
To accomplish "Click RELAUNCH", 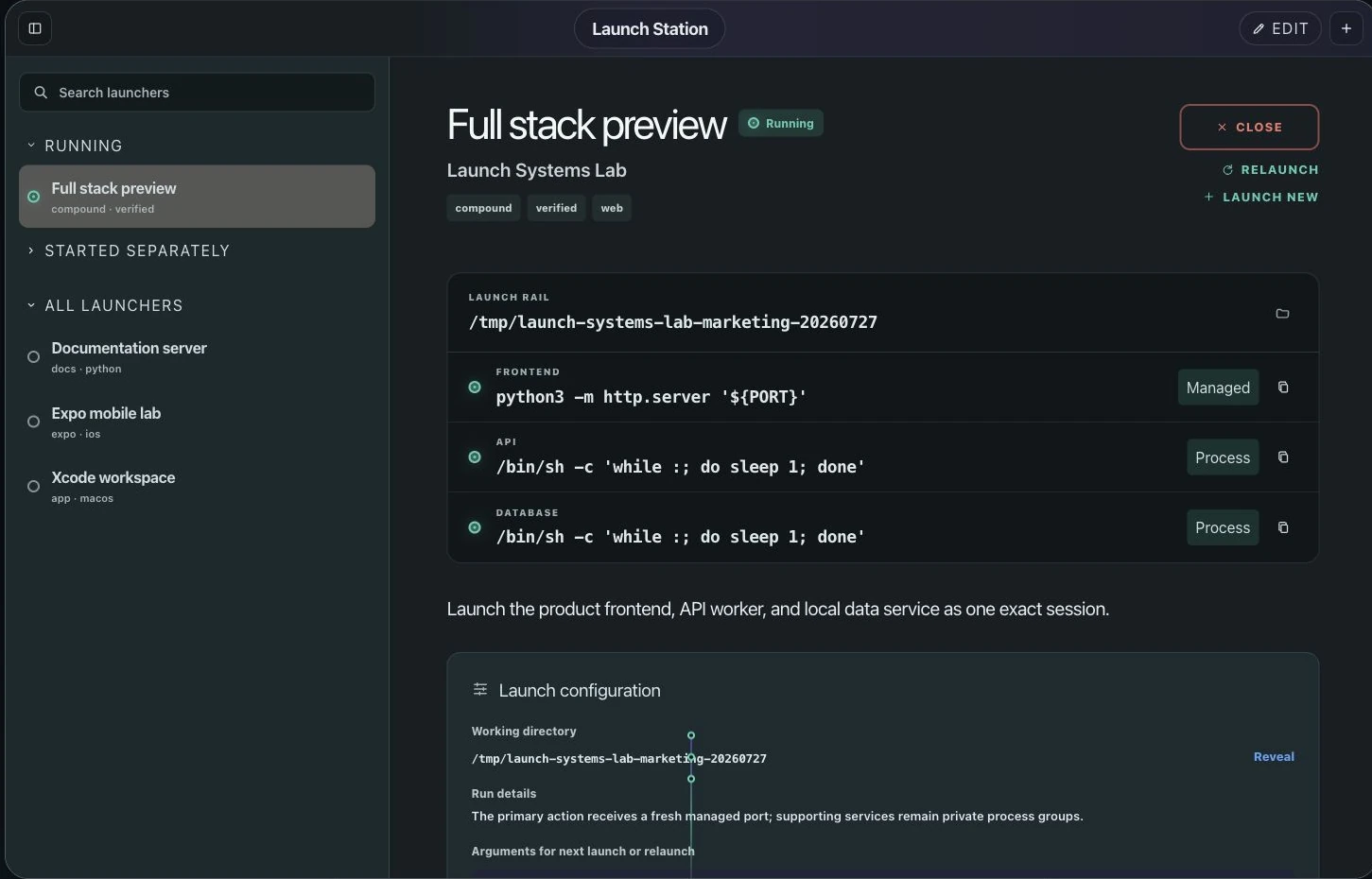I will tap(1270, 170).
